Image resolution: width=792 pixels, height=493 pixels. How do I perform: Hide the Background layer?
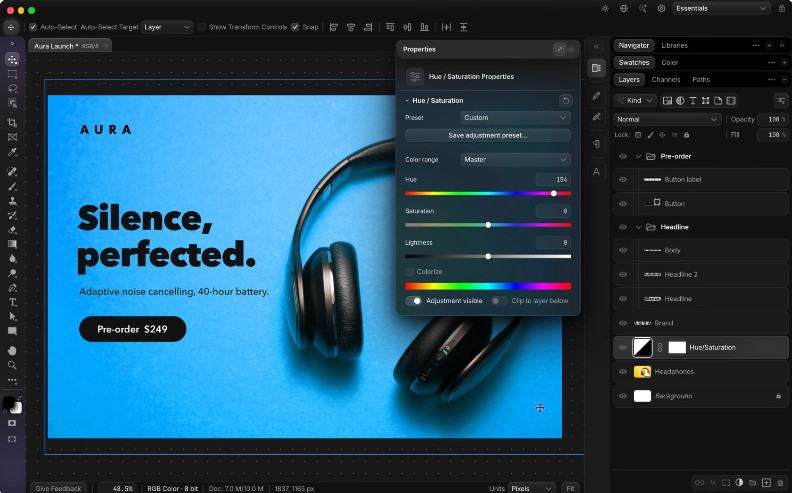point(623,396)
